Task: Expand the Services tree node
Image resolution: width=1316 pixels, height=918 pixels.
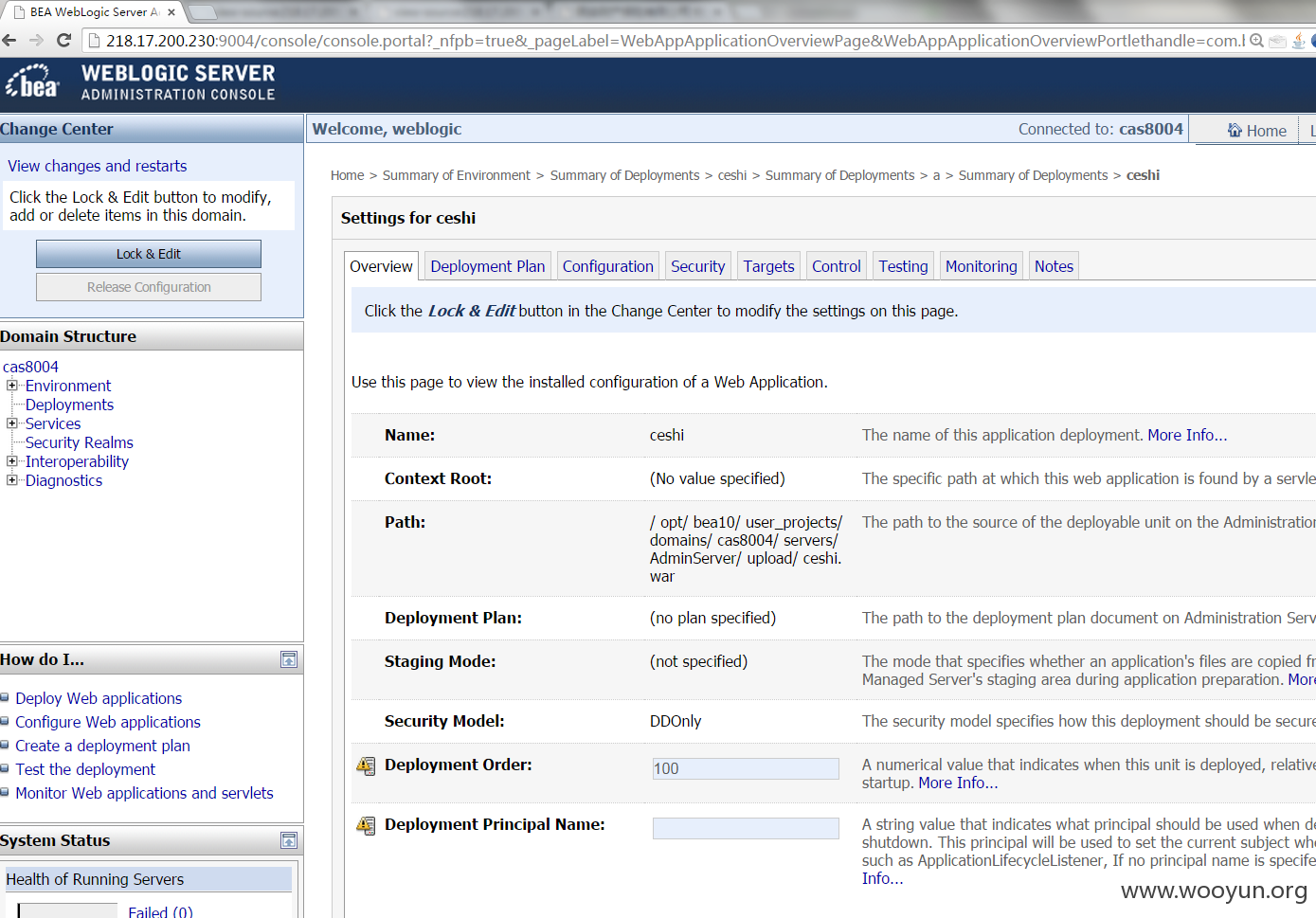Action: pos(12,423)
